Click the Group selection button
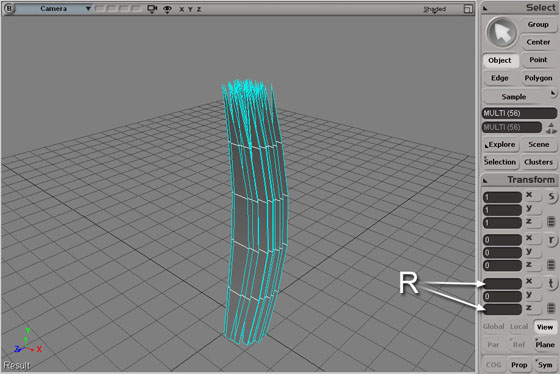 (x=538, y=25)
